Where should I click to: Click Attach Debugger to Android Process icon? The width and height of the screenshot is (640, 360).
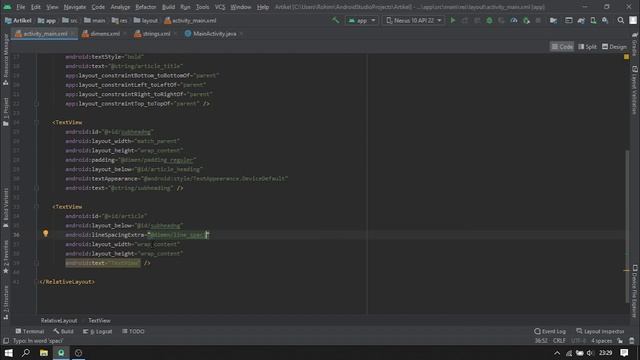526,20
